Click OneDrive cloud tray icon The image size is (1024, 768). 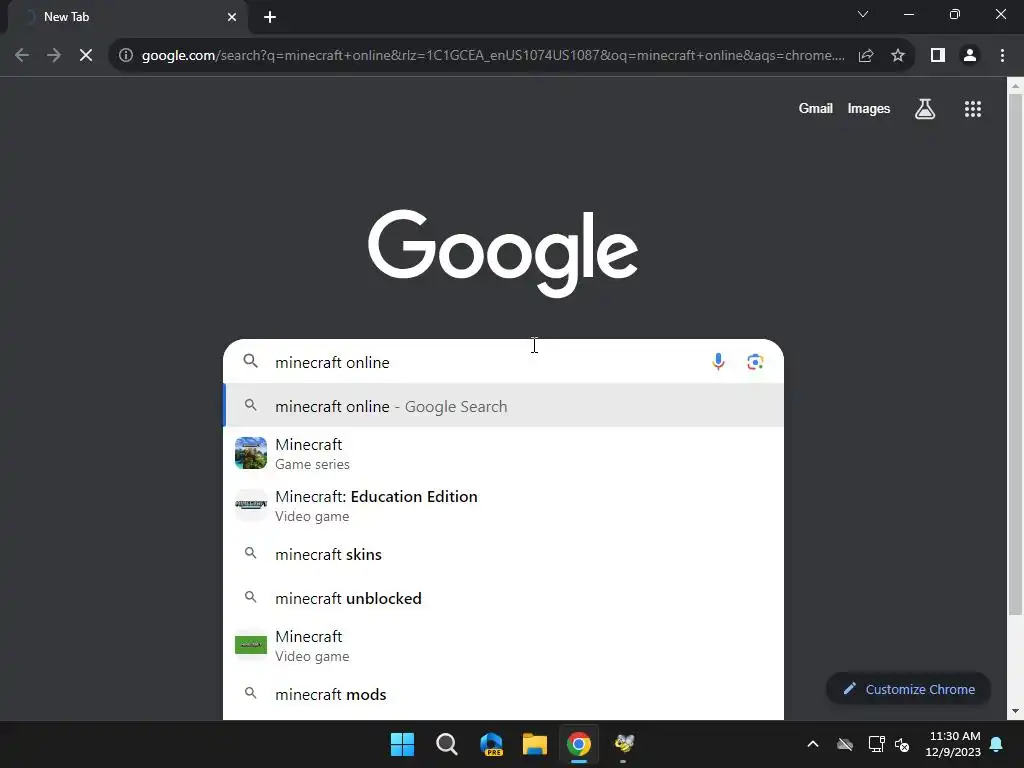845,744
